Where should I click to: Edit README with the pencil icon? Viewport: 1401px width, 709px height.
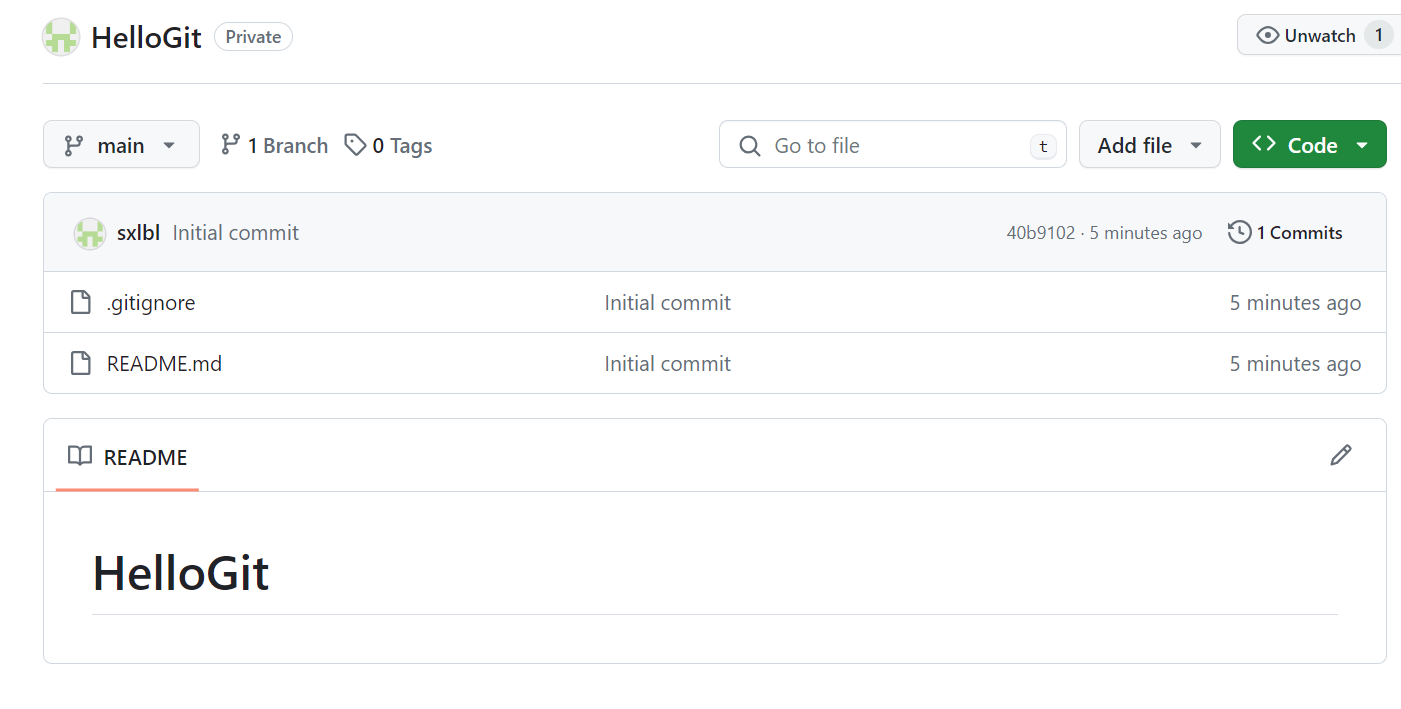tap(1341, 456)
